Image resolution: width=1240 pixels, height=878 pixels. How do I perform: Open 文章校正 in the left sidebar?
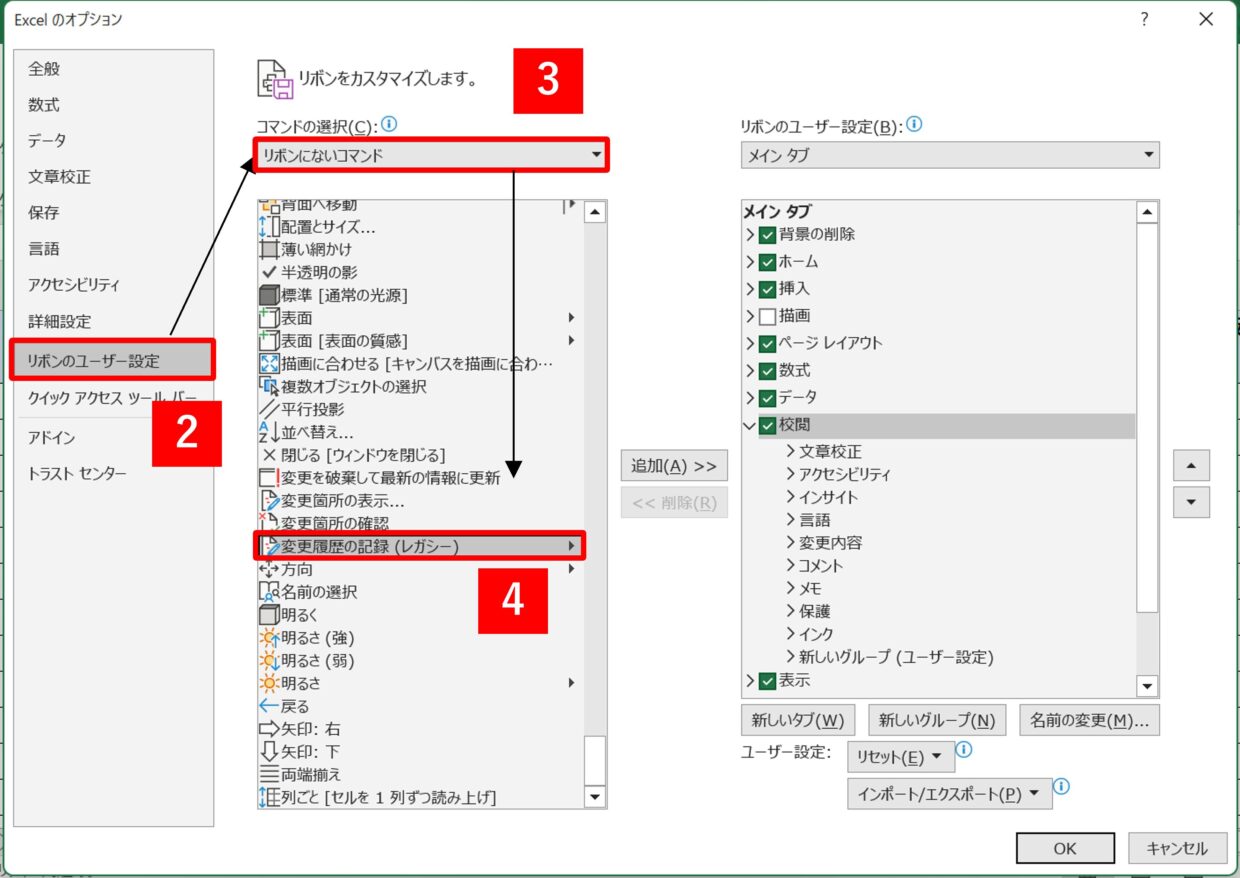pyautogui.click(x=114, y=177)
